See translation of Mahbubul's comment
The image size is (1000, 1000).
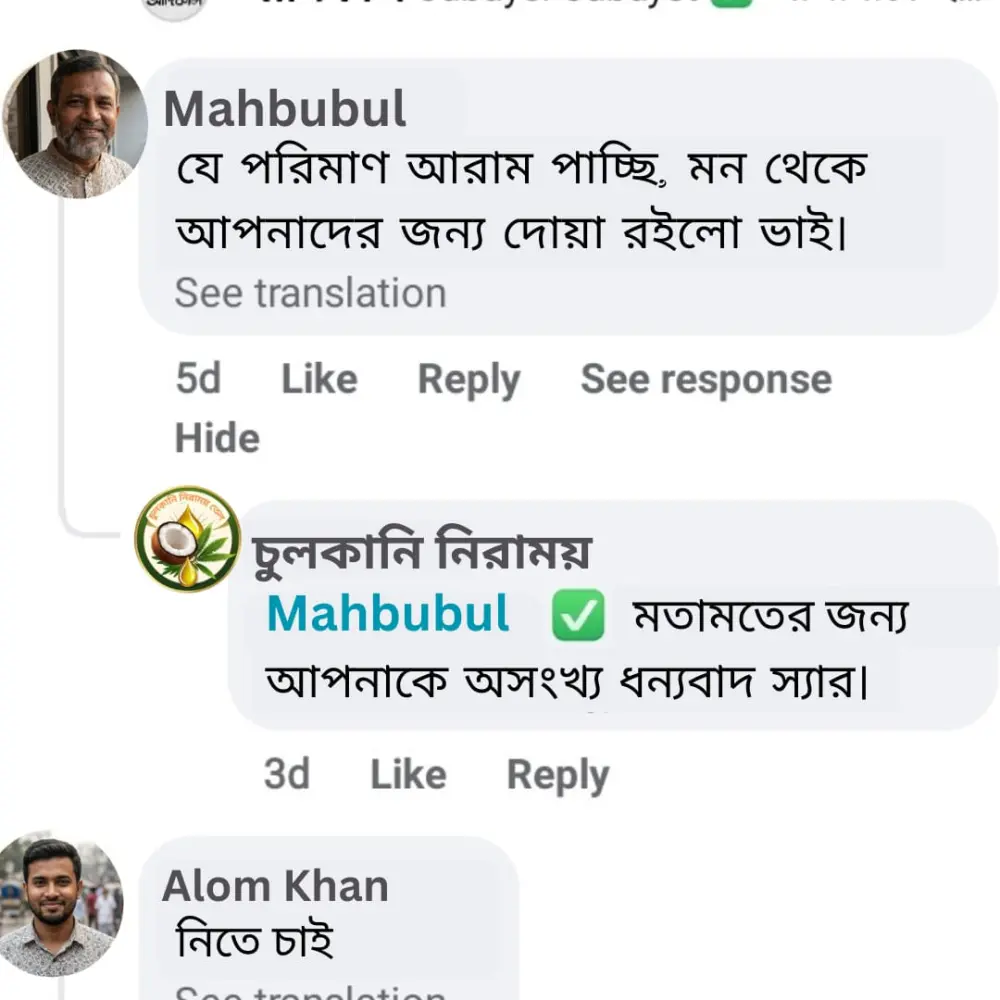(310, 293)
